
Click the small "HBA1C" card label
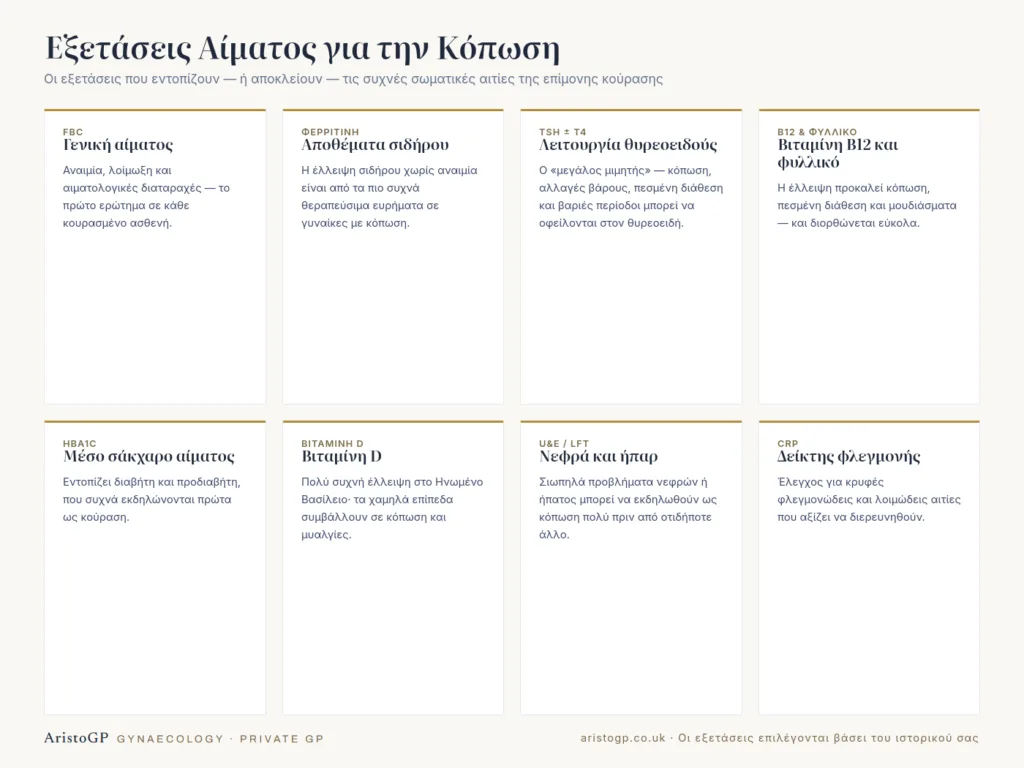point(79,443)
